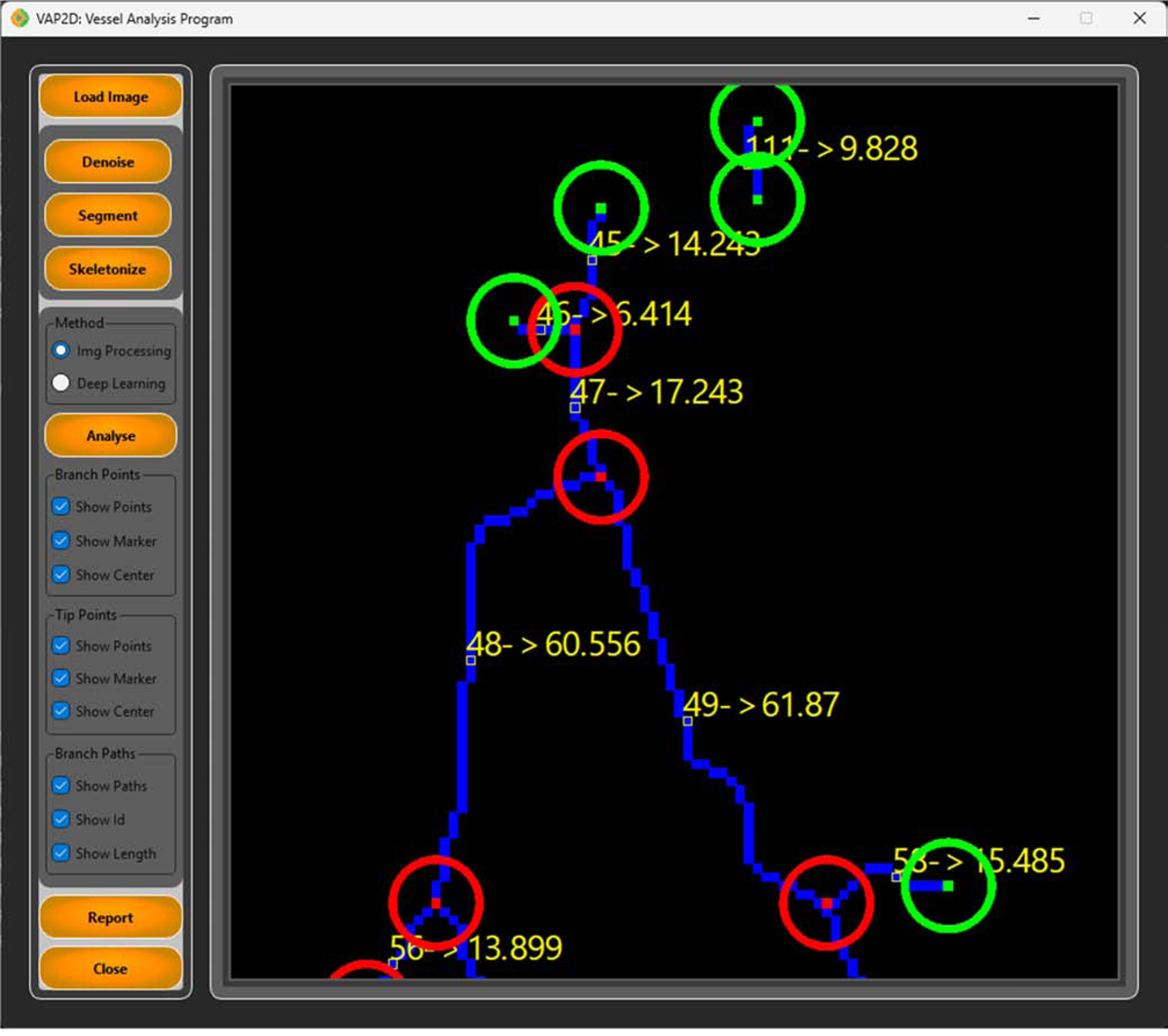Toggle Tip Points Show Marker checkbox
1168x1036 pixels.
pyautogui.click(x=61, y=678)
